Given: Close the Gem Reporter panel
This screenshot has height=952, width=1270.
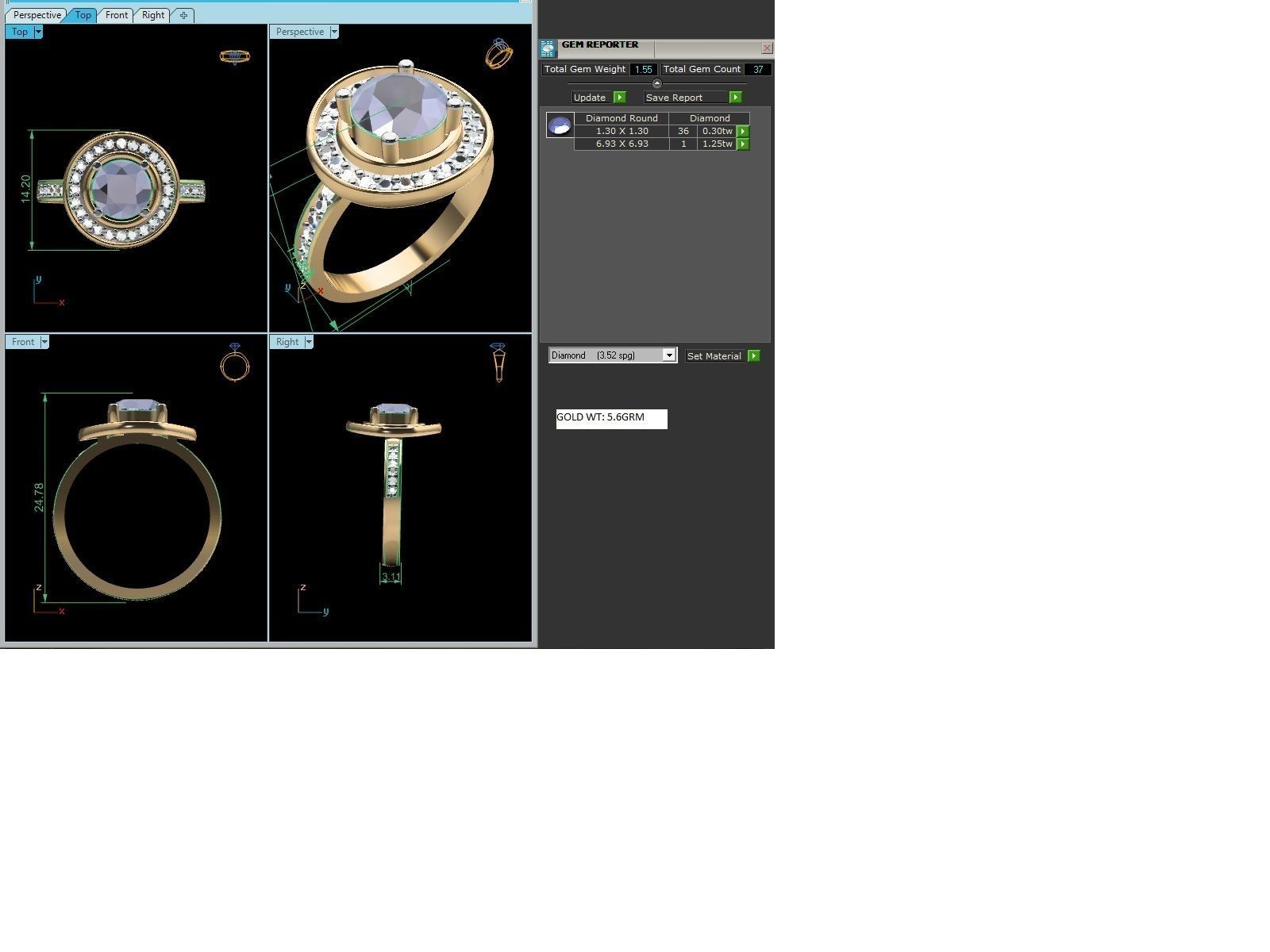Looking at the screenshot, I should [767, 48].
